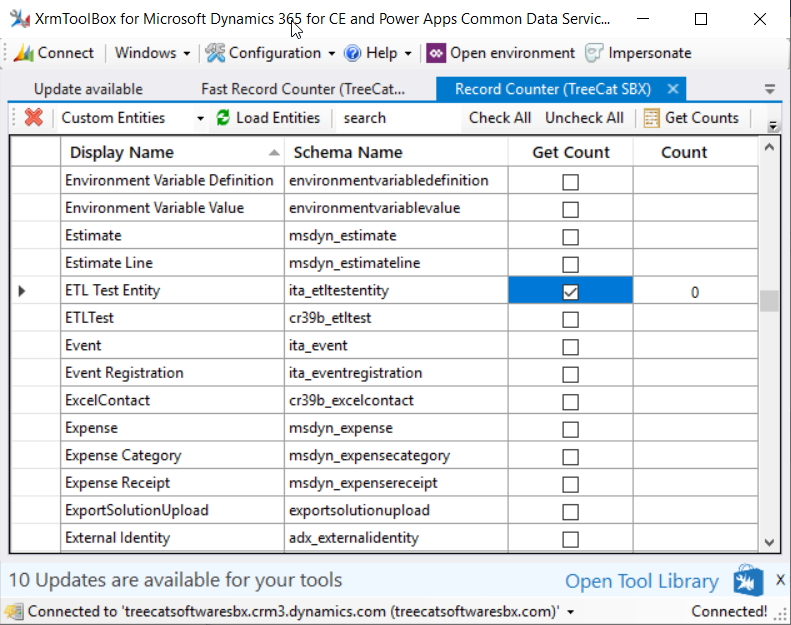Click Get Counts button label
The width and height of the screenshot is (791, 625).
tap(702, 118)
